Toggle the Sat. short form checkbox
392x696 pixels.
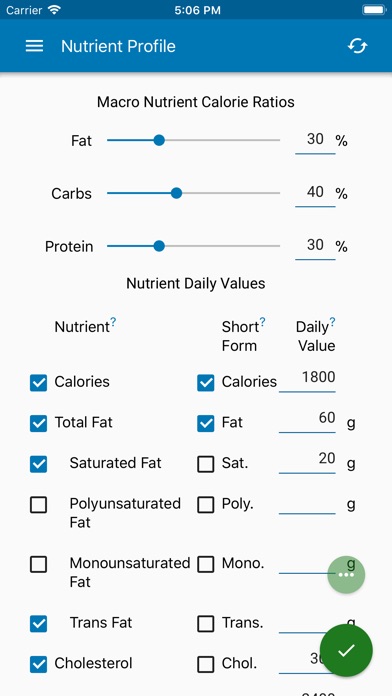[x=206, y=464]
